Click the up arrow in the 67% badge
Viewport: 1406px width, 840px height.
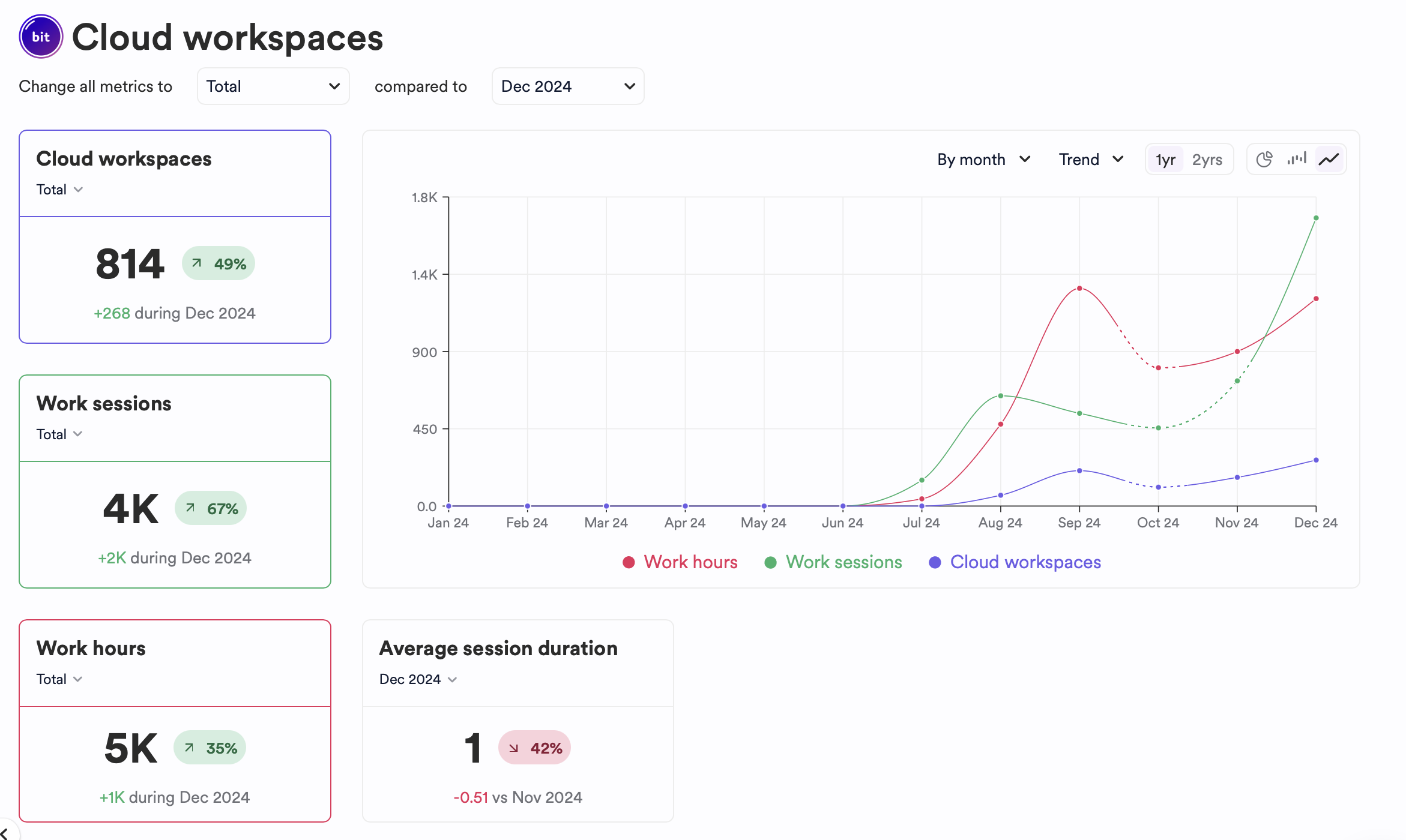190,508
